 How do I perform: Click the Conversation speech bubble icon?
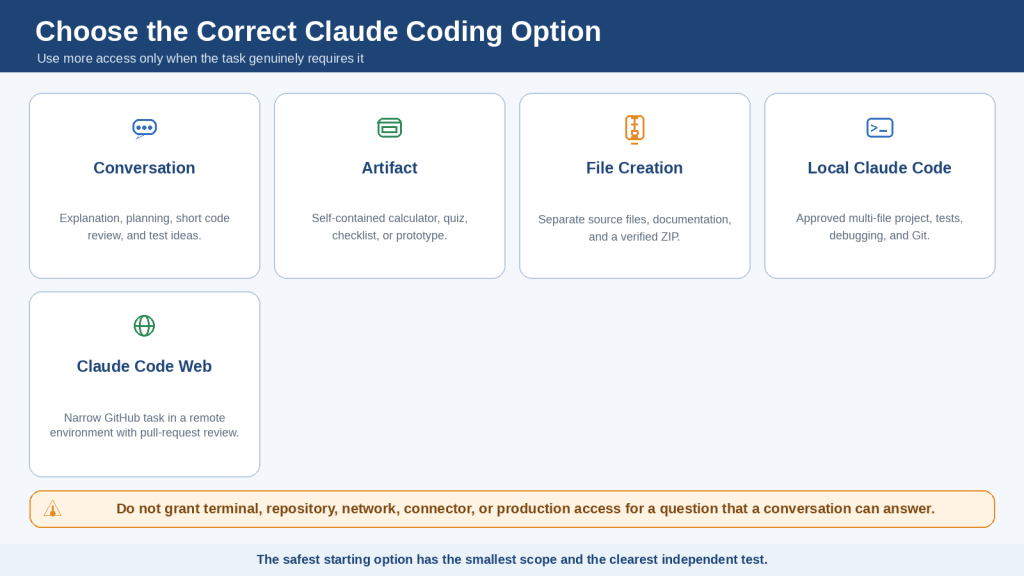144,128
